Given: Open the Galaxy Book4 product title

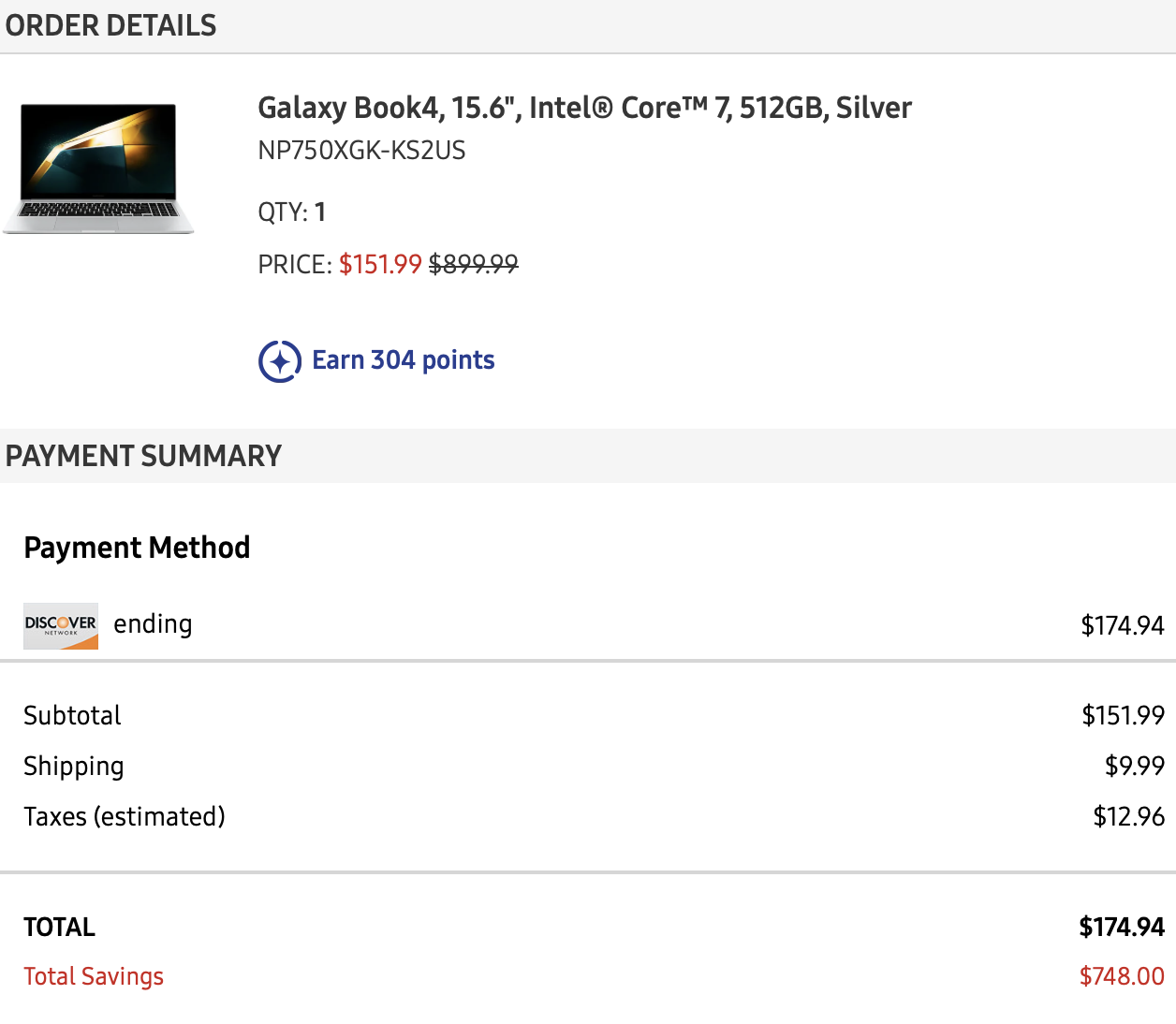Looking at the screenshot, I should pos(584,108).
